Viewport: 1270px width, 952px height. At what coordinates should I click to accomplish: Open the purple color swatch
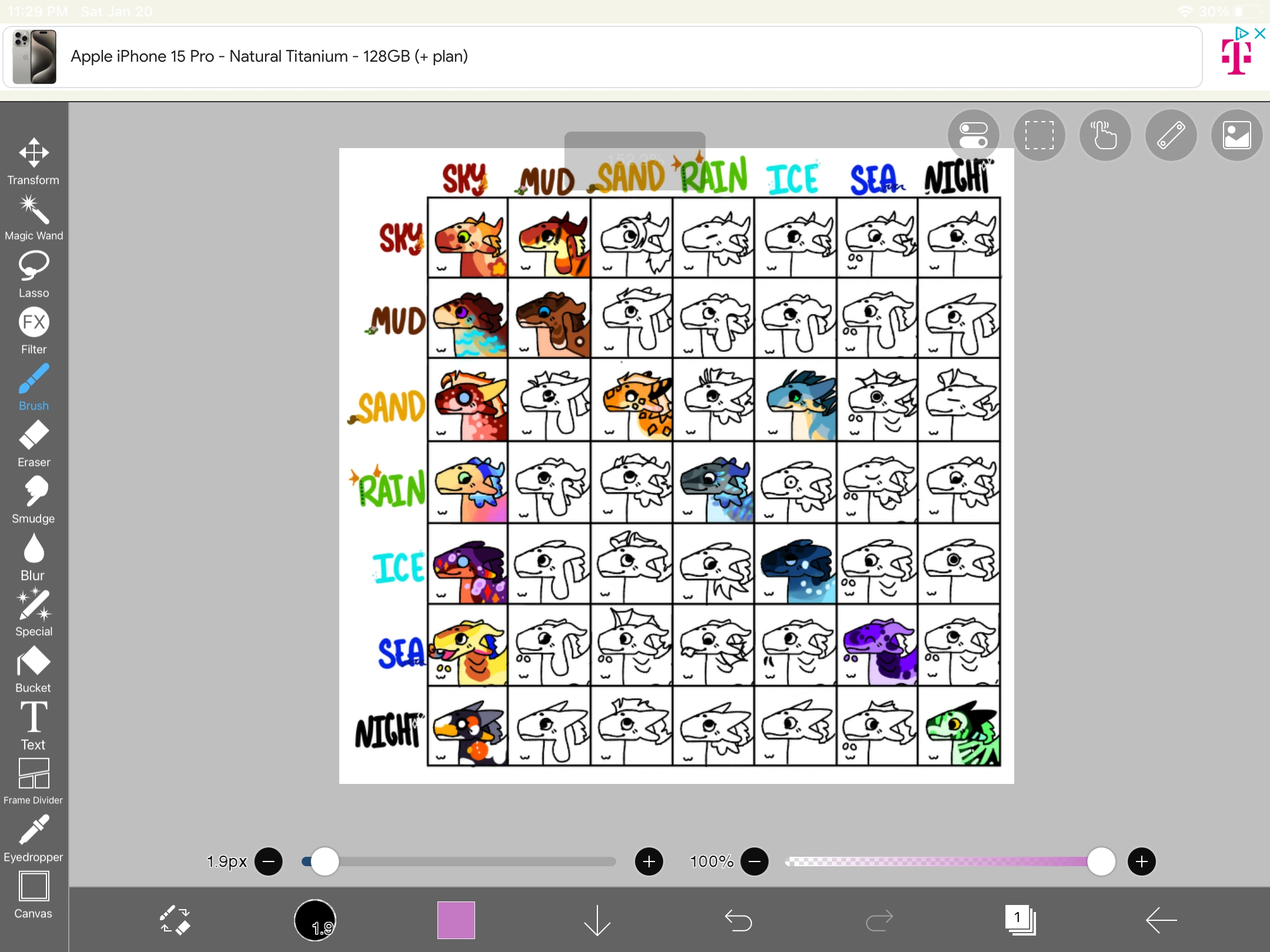(456, 920)
